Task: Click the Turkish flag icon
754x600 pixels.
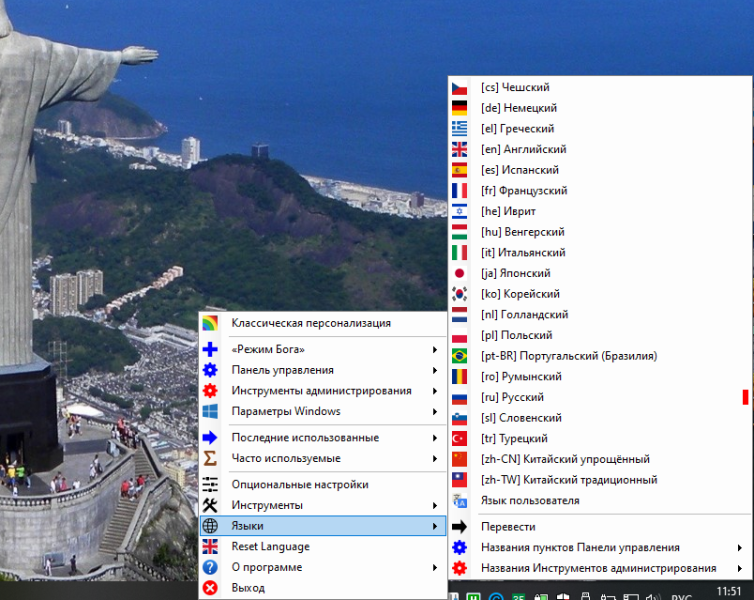Action: pyautogui.click(x=459, y=439)
